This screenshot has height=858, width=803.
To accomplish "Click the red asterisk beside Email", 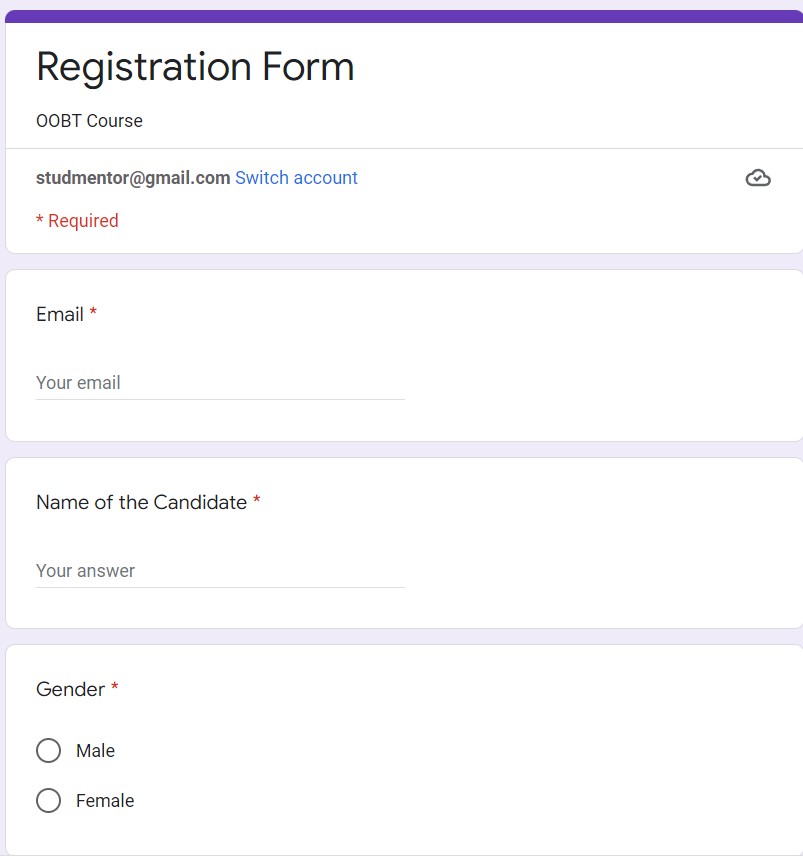I will [x=93, y=312].
